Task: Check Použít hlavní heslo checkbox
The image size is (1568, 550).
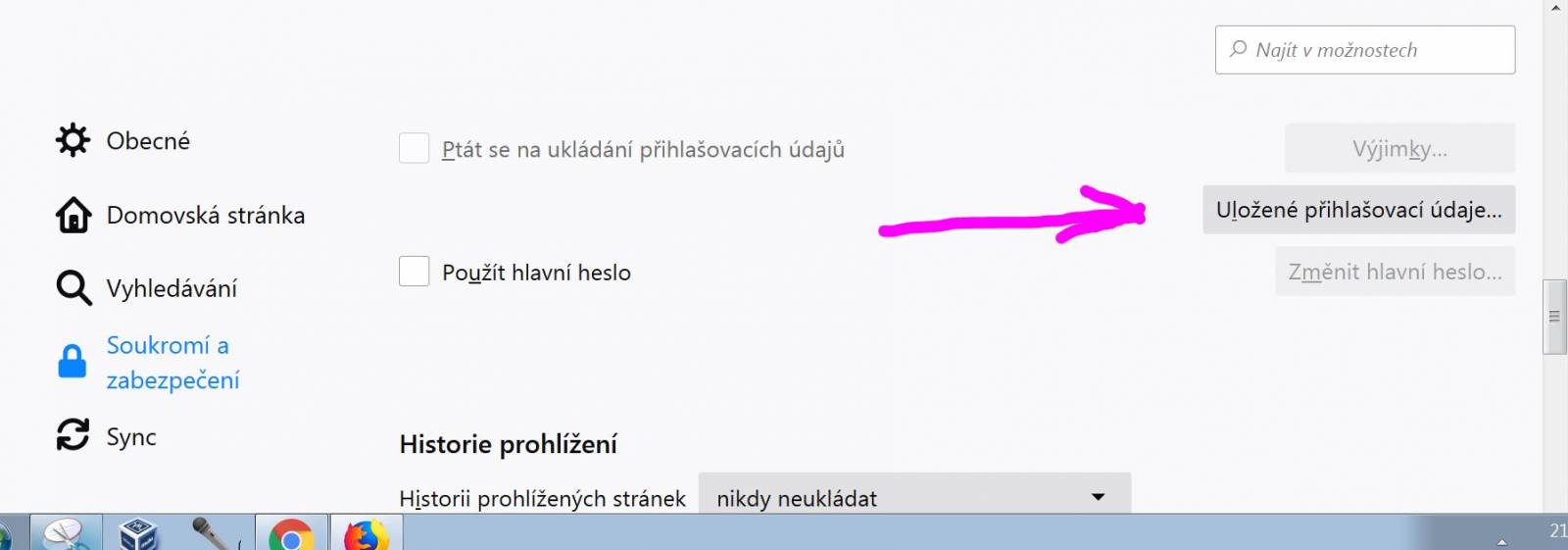Action: pyautogui.click(x=414, y=272)
